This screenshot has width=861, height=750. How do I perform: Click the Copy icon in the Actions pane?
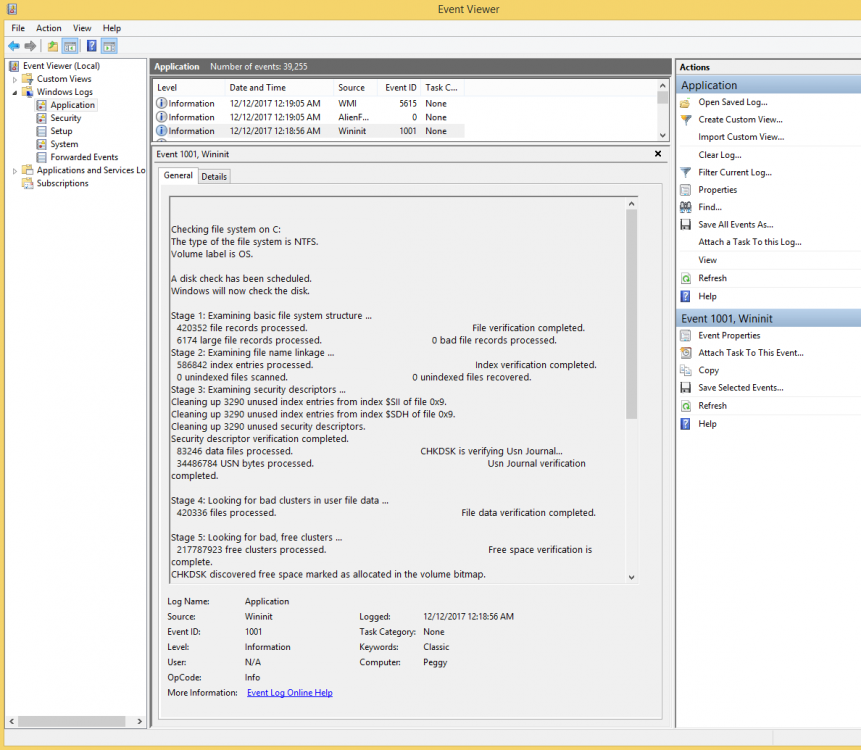[x=685, y=370]
